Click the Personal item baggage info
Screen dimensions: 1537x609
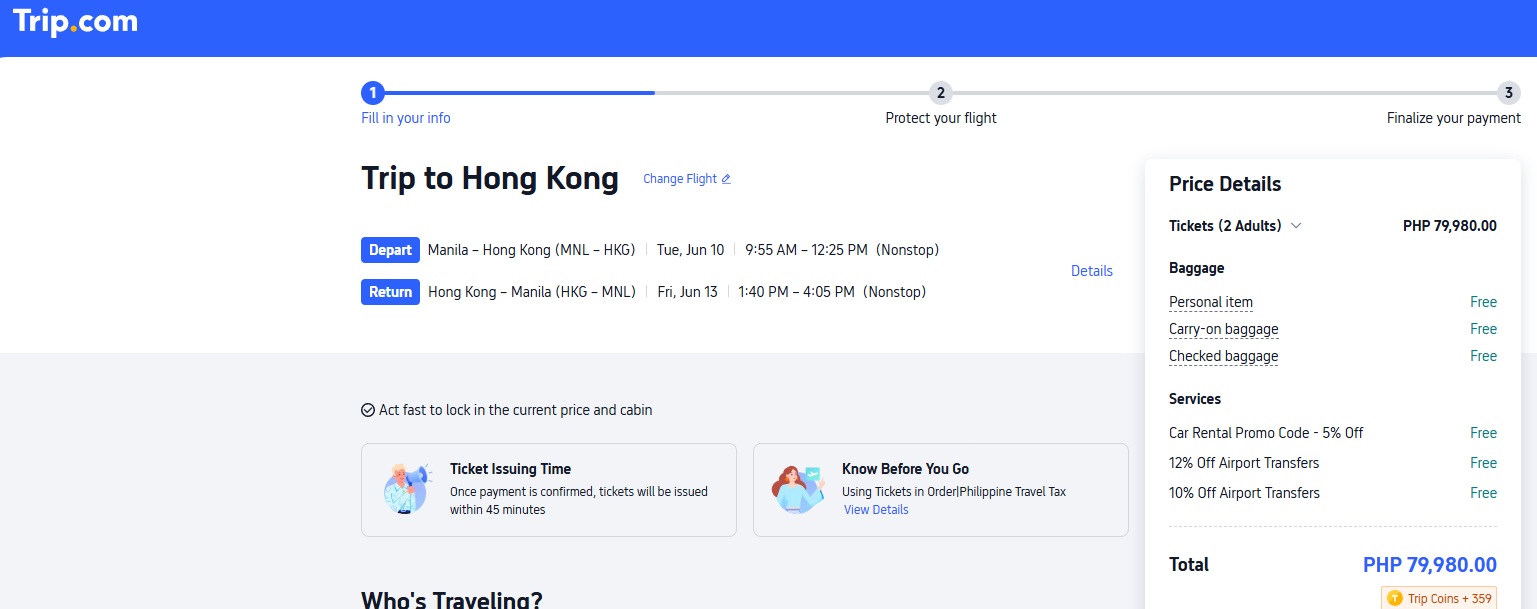pyautogui.click(x=1210, y=302)
